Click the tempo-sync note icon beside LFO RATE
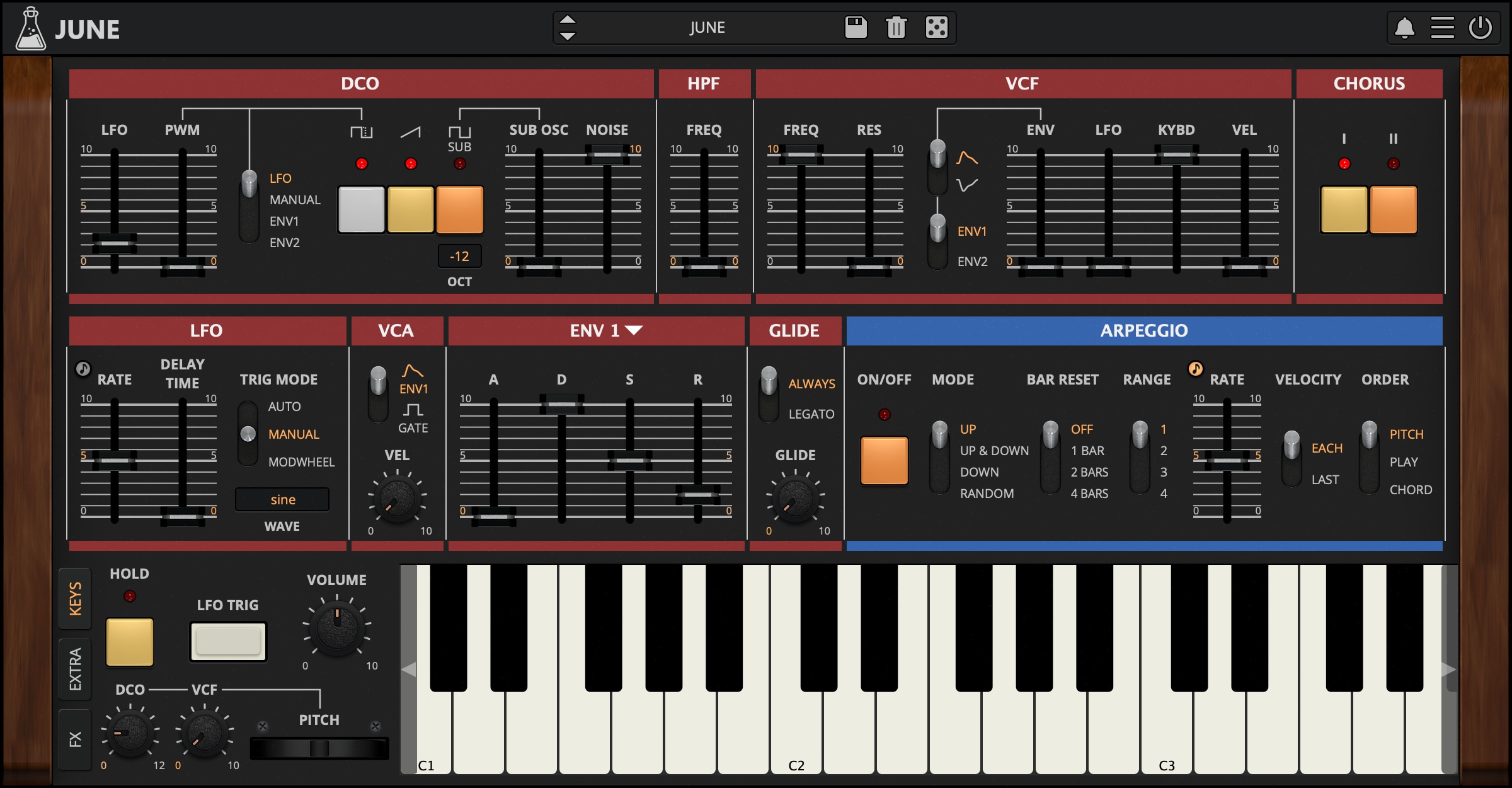Viewport: 1512px width, 788px height. tap(83, 369)
